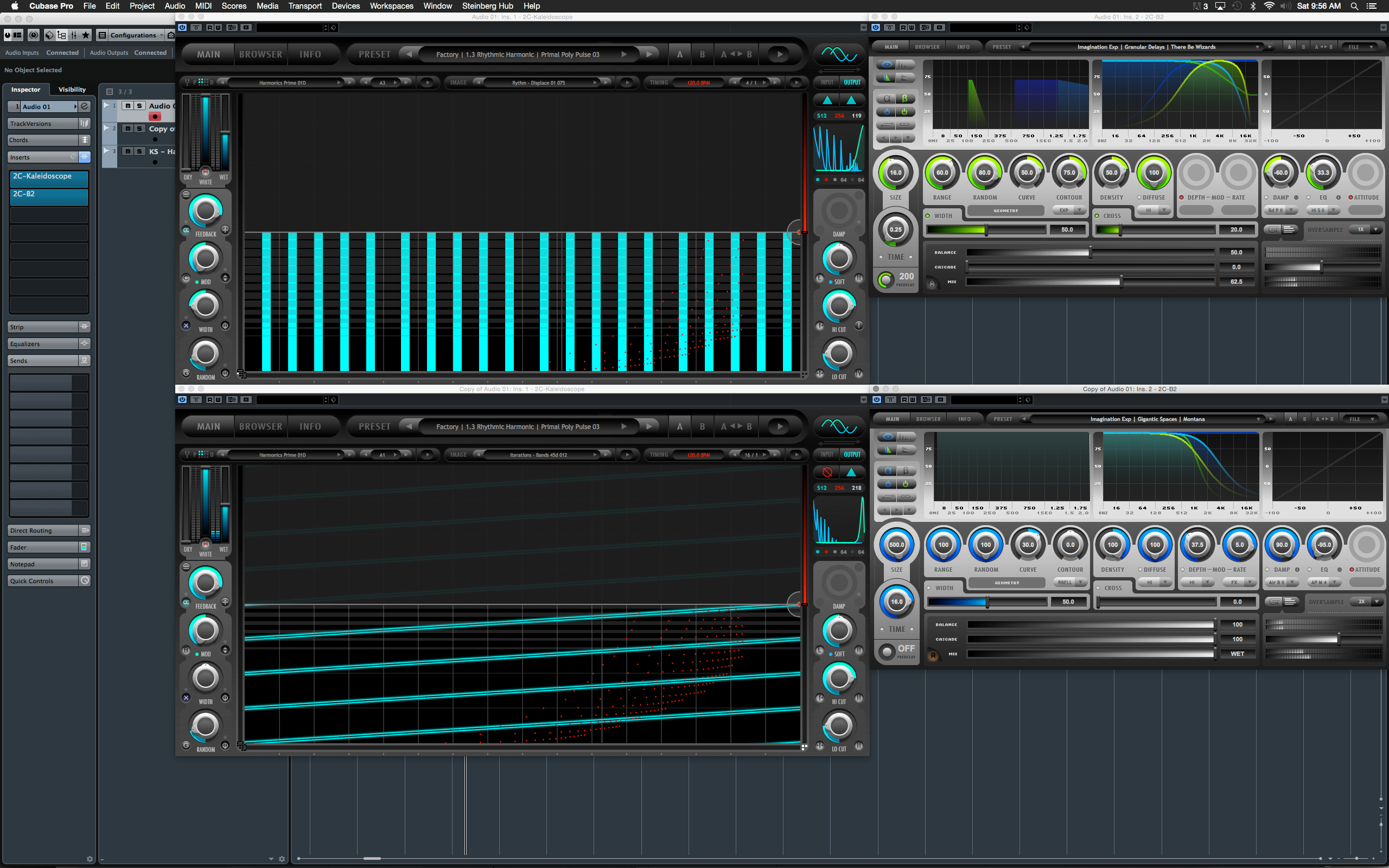Viewport: 1389px width, 868px height.
Task: Click the PRESET button in upper Kaleidoscope
Action: point(374,55)
